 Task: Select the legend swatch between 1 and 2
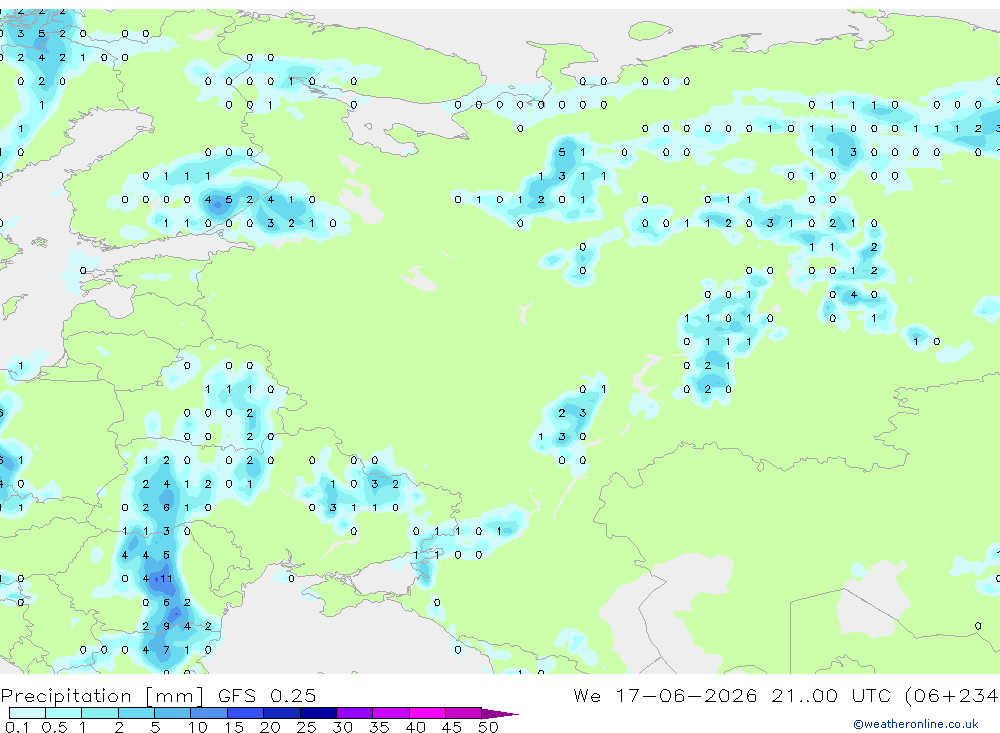click(x=100, y=713)
